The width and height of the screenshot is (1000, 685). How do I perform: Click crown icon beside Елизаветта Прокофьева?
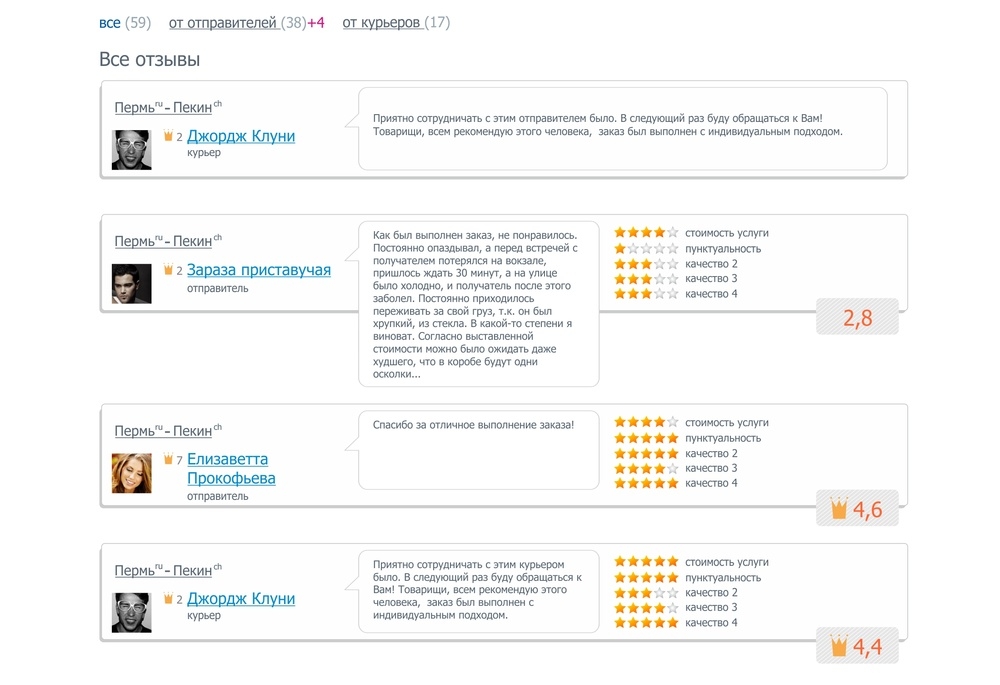[168, 458]
